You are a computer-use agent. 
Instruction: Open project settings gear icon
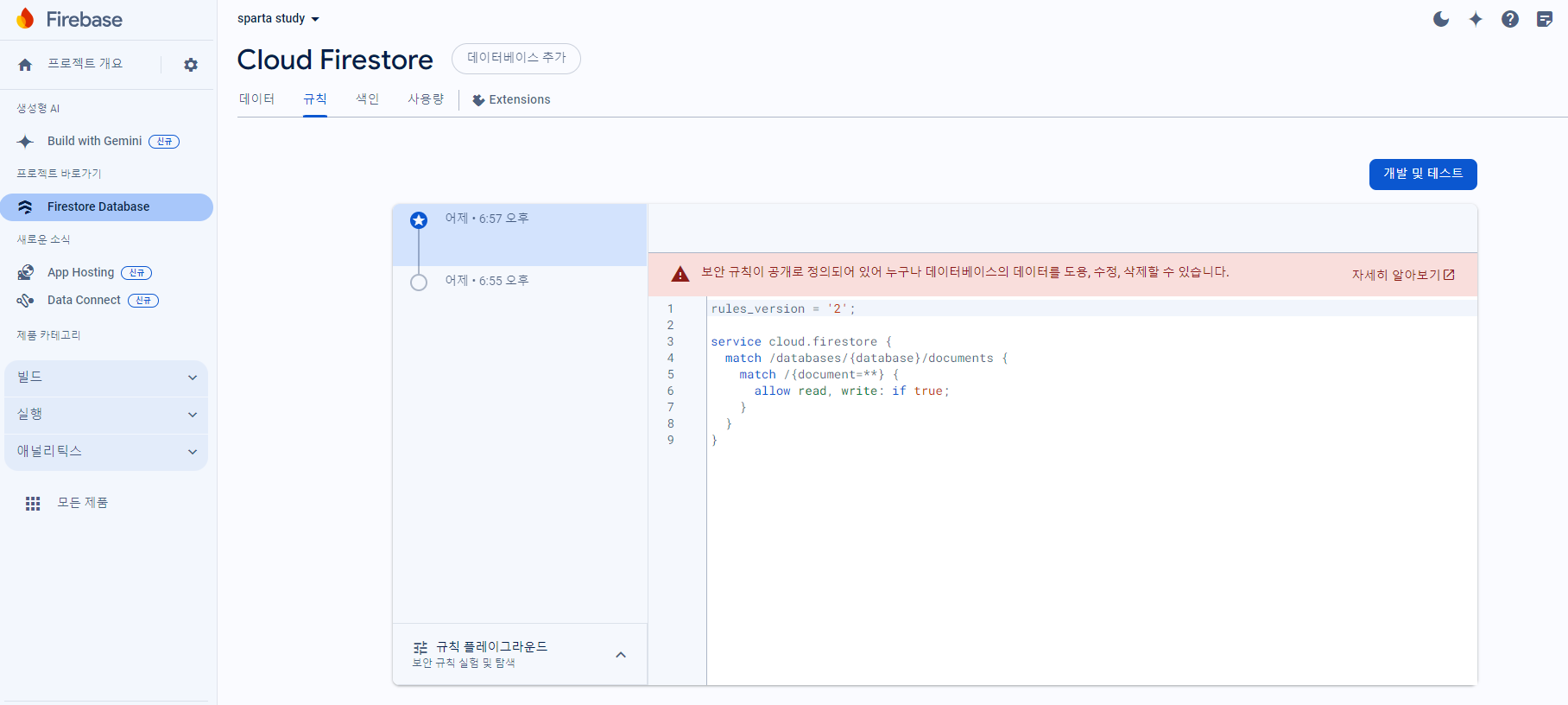pyautogui.click(x=191, y=65)
